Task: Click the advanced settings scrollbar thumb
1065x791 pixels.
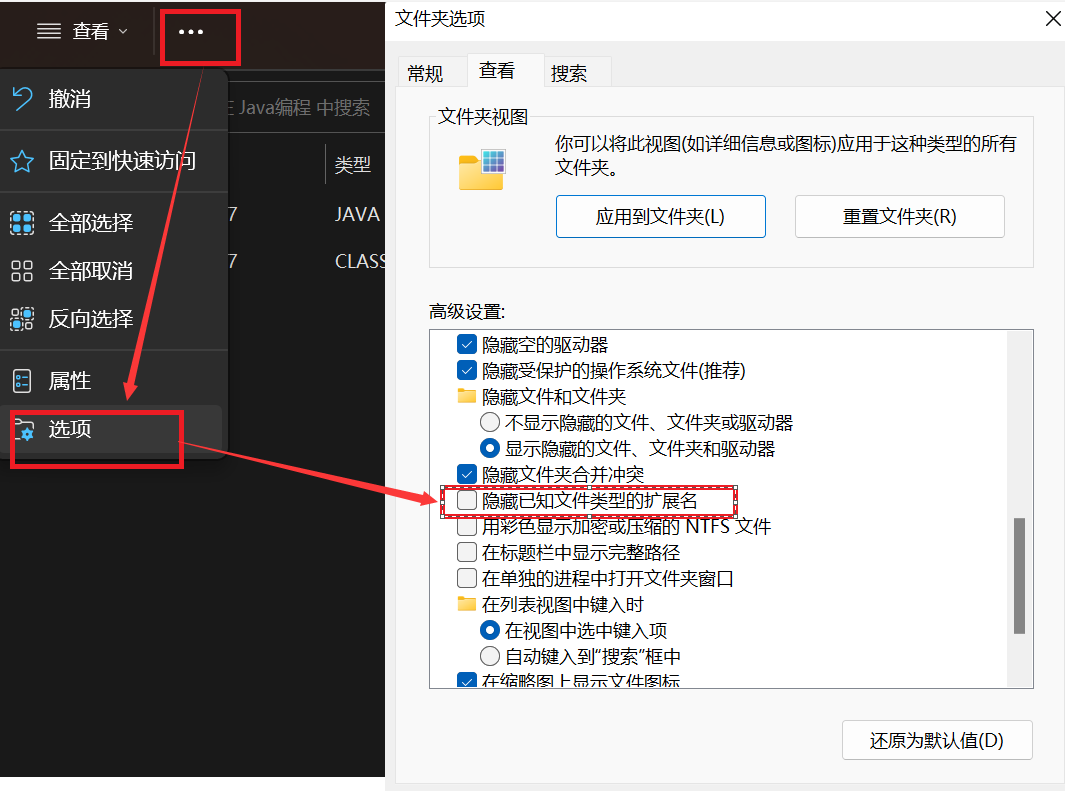Action: (1019, 576)
